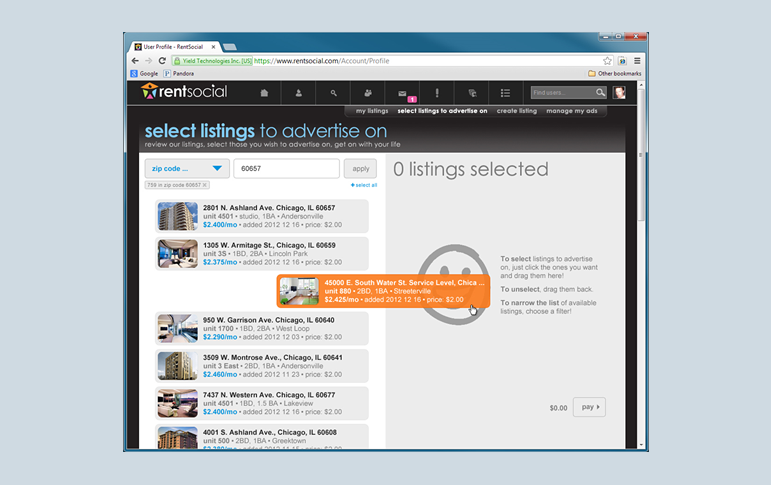This screenshot has height=485, width=771.
Task: Open the 'create listing' tab
Action: tap(516, 111)
